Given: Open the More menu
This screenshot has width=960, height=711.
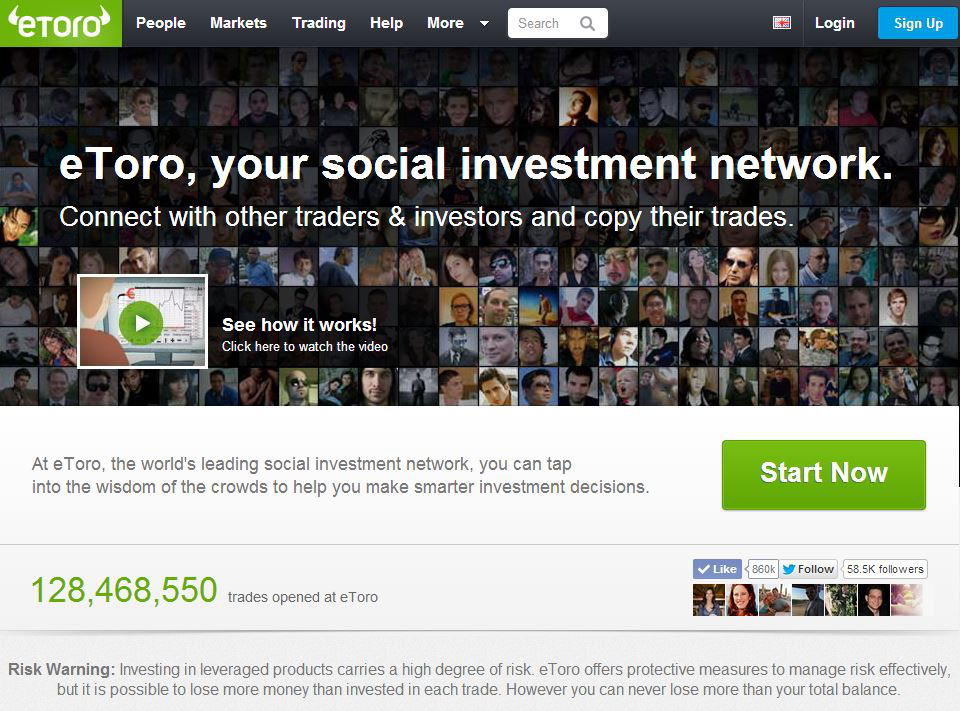Looking at the screenshot, I should pos(445,23).
